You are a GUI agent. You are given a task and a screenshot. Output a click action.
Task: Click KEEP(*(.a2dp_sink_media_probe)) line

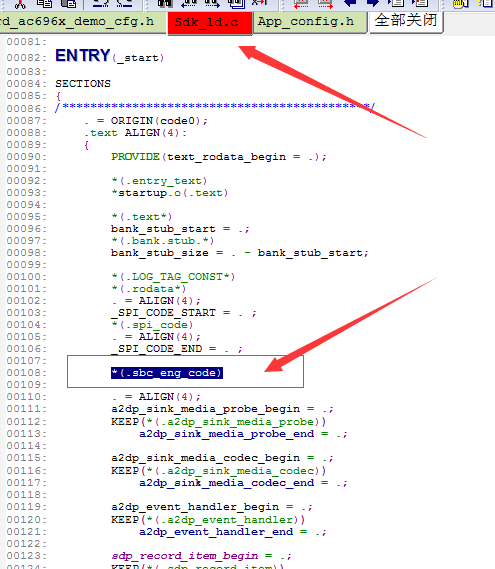click(218, 422)
